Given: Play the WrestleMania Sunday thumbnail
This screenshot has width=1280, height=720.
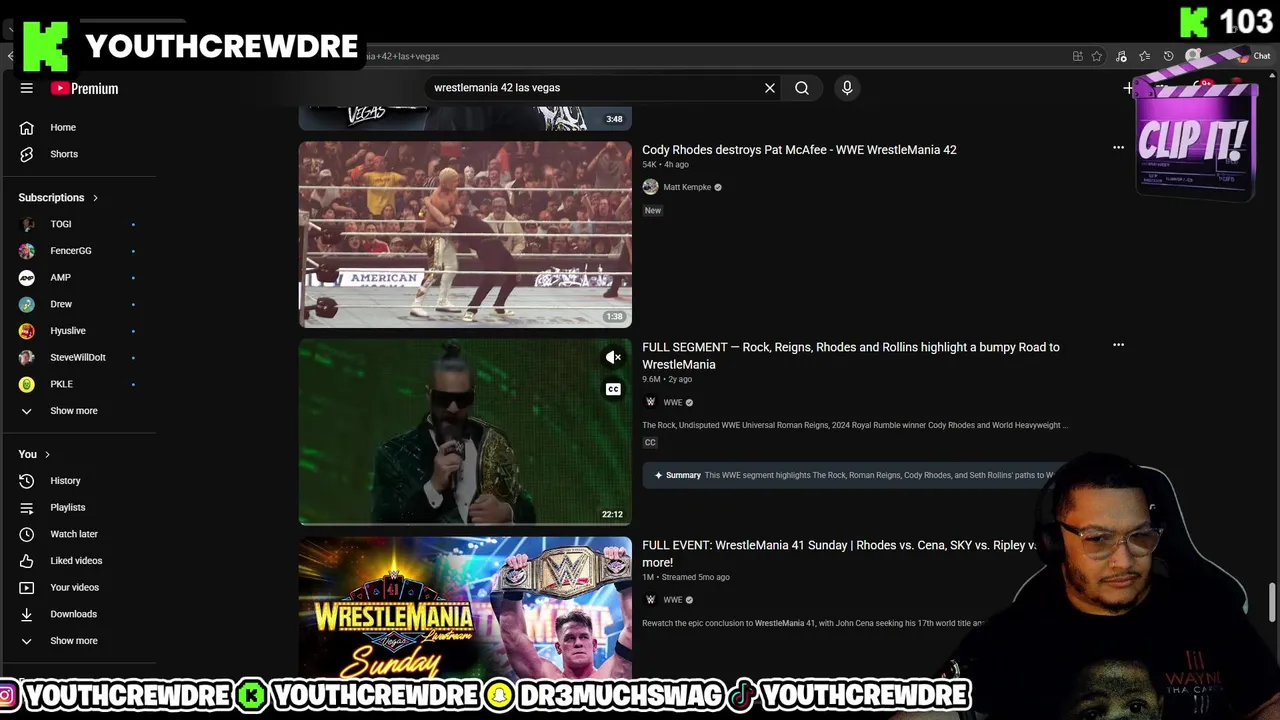Looking at the screenshot, I should 465,608.
